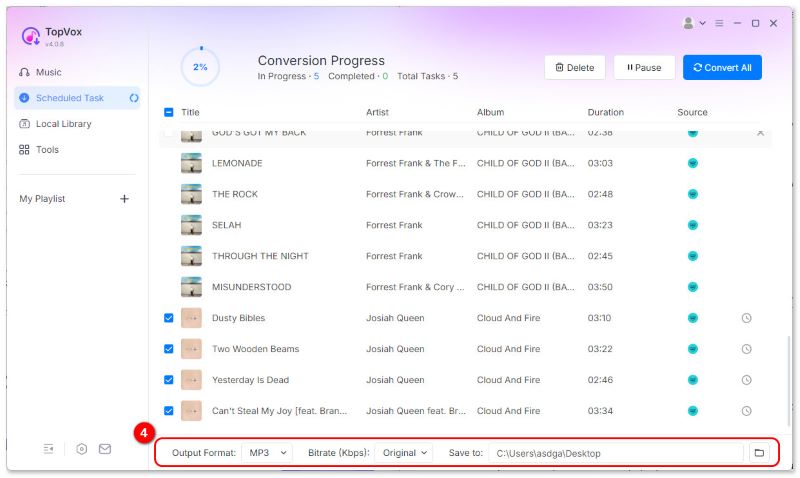The height and width of the screenshot is (478, 800).
Task: Click the Title column header
Action: click(190, 113)
